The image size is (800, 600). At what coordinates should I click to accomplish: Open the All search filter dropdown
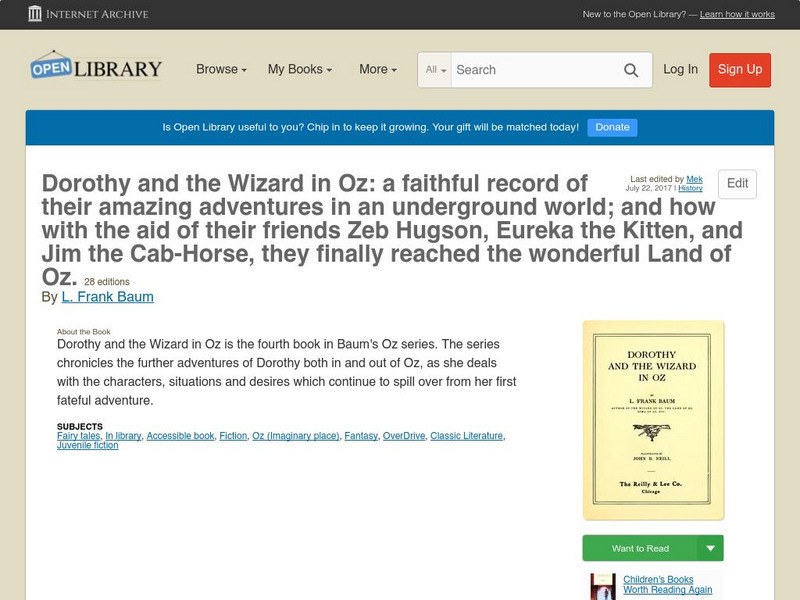(435, 70)
